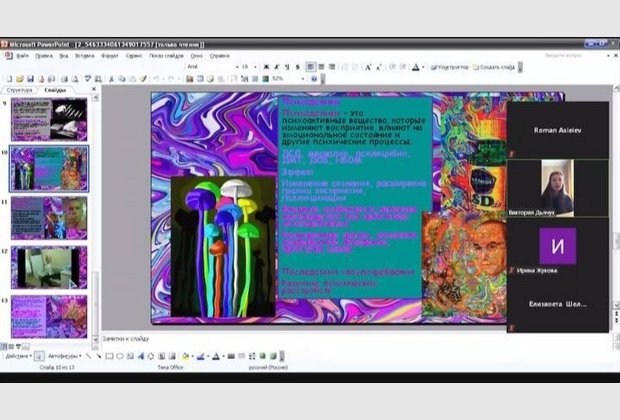The image size is (620, 420).
Task: Click the Bold formatting button
Action: tap(266, 67)
